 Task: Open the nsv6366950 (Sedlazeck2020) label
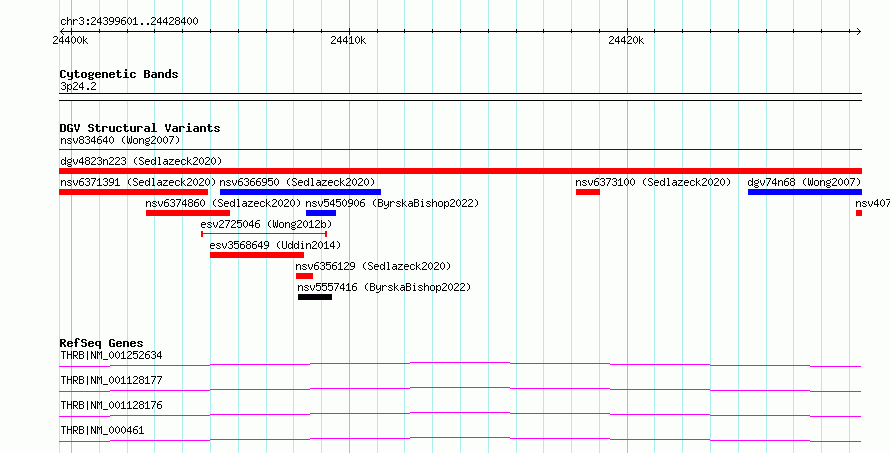tap(297, 182)
